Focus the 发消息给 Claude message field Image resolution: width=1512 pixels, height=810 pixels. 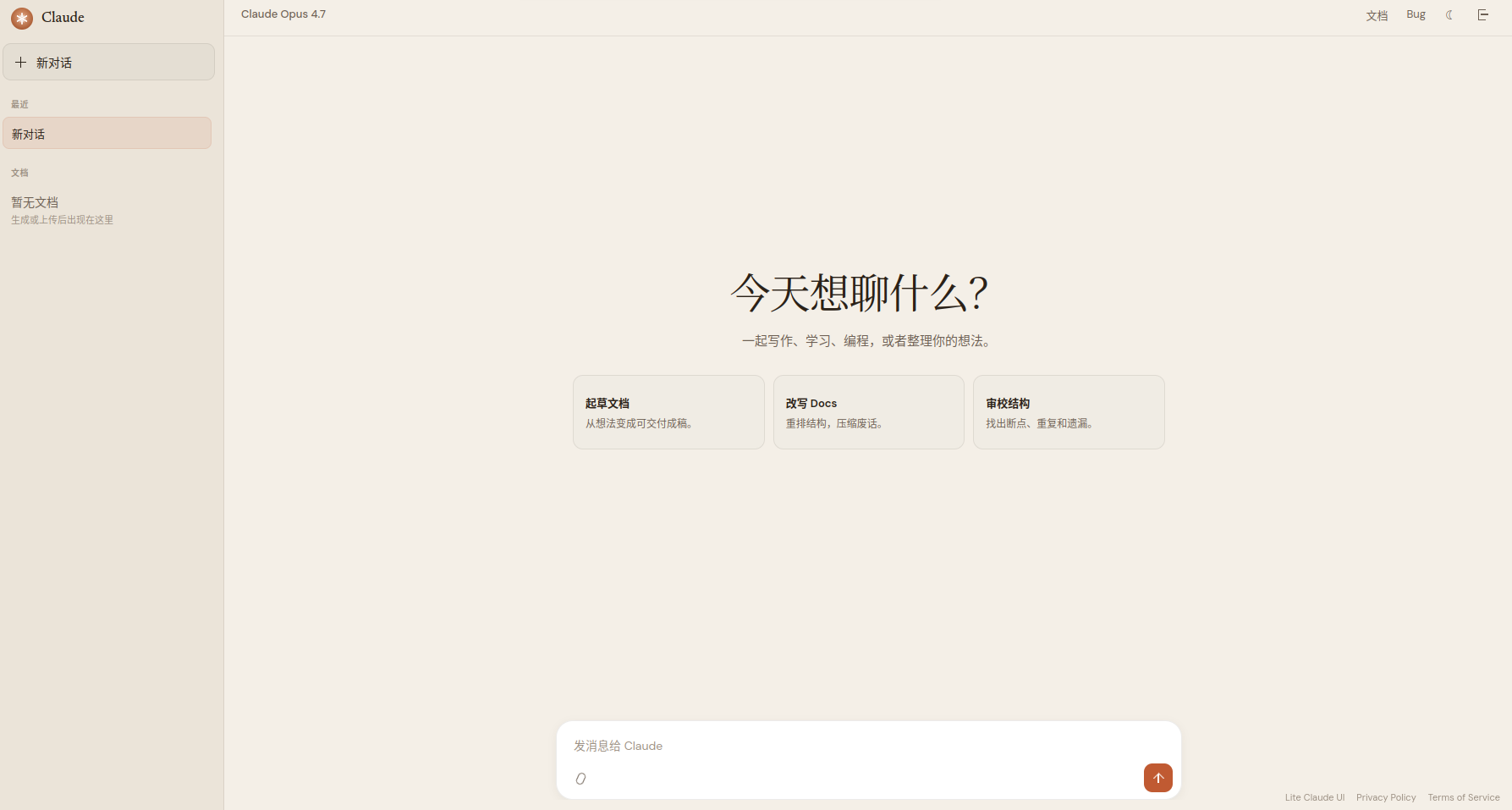coord(868,746)
